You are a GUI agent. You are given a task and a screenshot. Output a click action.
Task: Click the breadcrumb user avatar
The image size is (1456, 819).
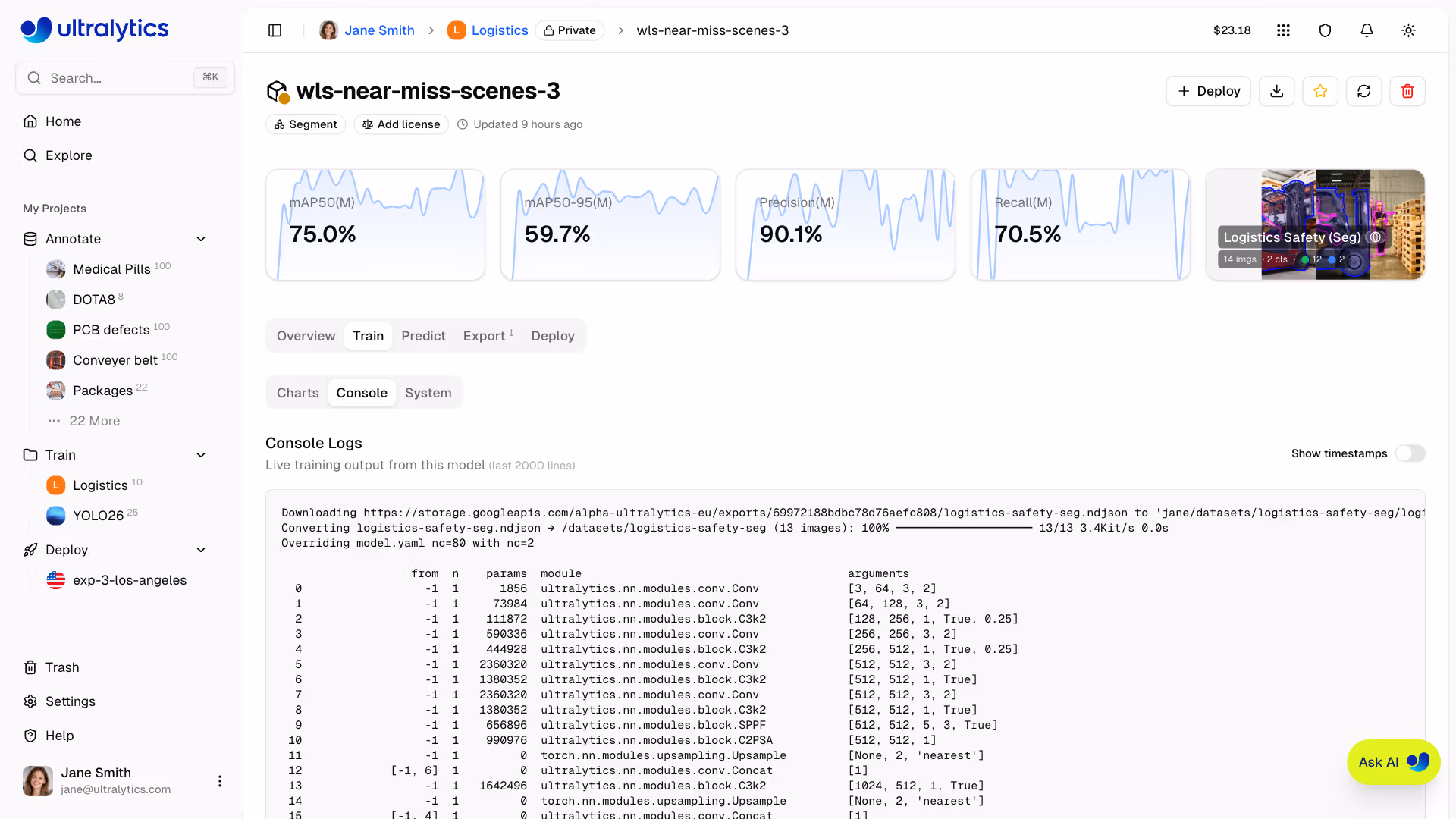(x=328, y=30)
